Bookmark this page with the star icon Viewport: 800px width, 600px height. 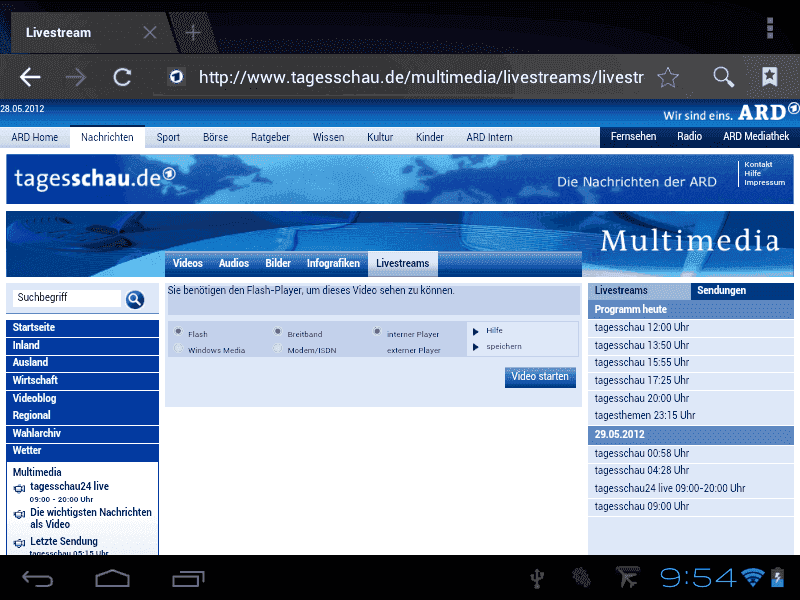point(668,78)
